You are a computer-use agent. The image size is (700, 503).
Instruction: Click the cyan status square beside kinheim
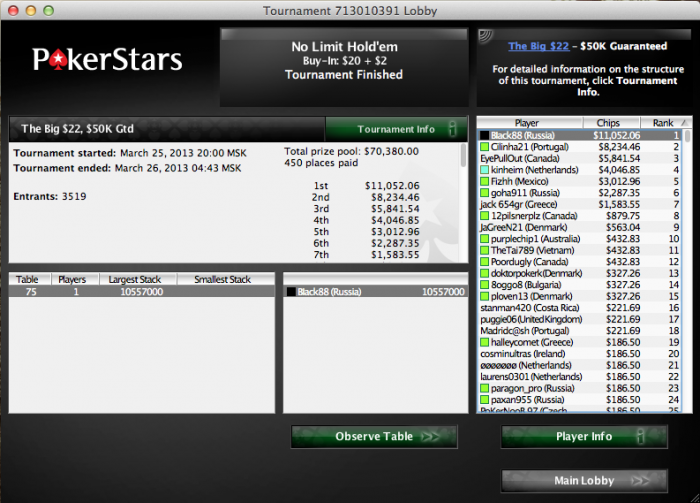click(484, 170)
